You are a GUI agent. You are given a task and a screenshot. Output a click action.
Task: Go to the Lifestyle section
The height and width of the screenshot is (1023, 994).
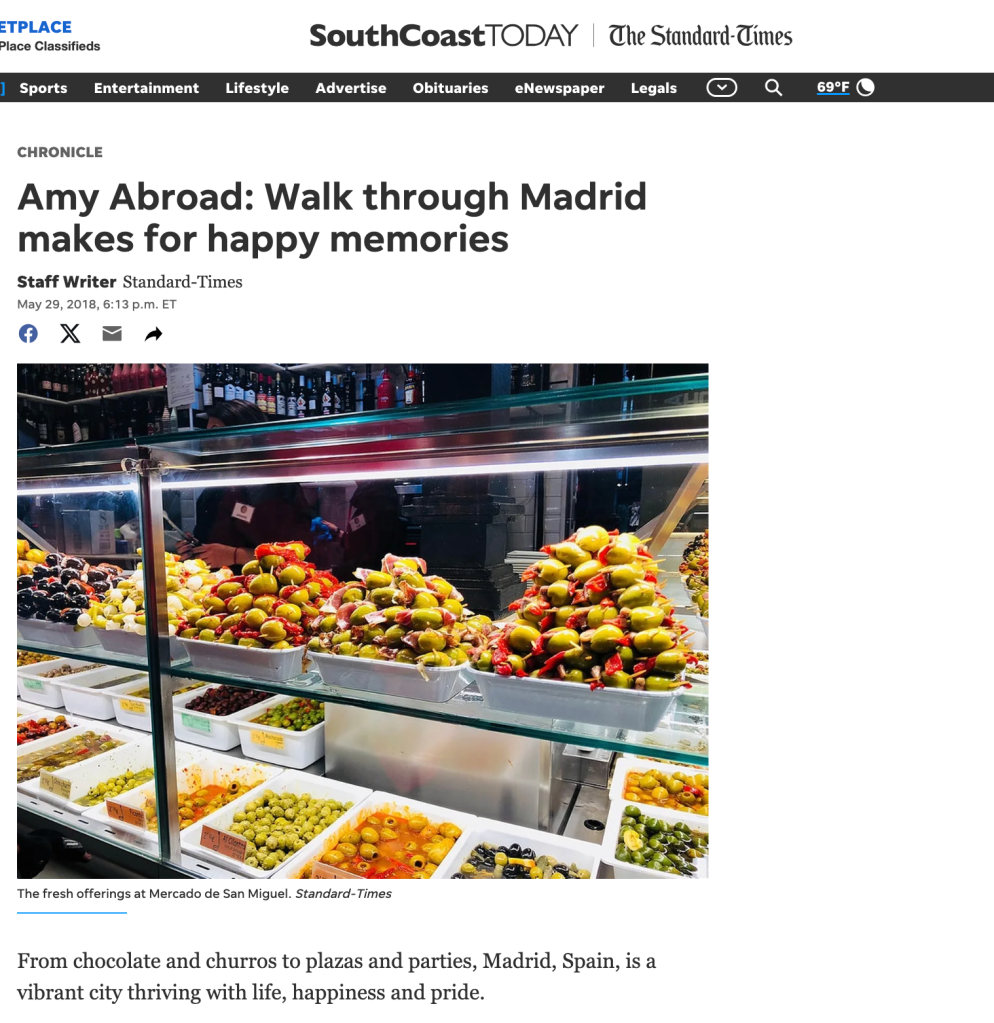tap(257, 88)
